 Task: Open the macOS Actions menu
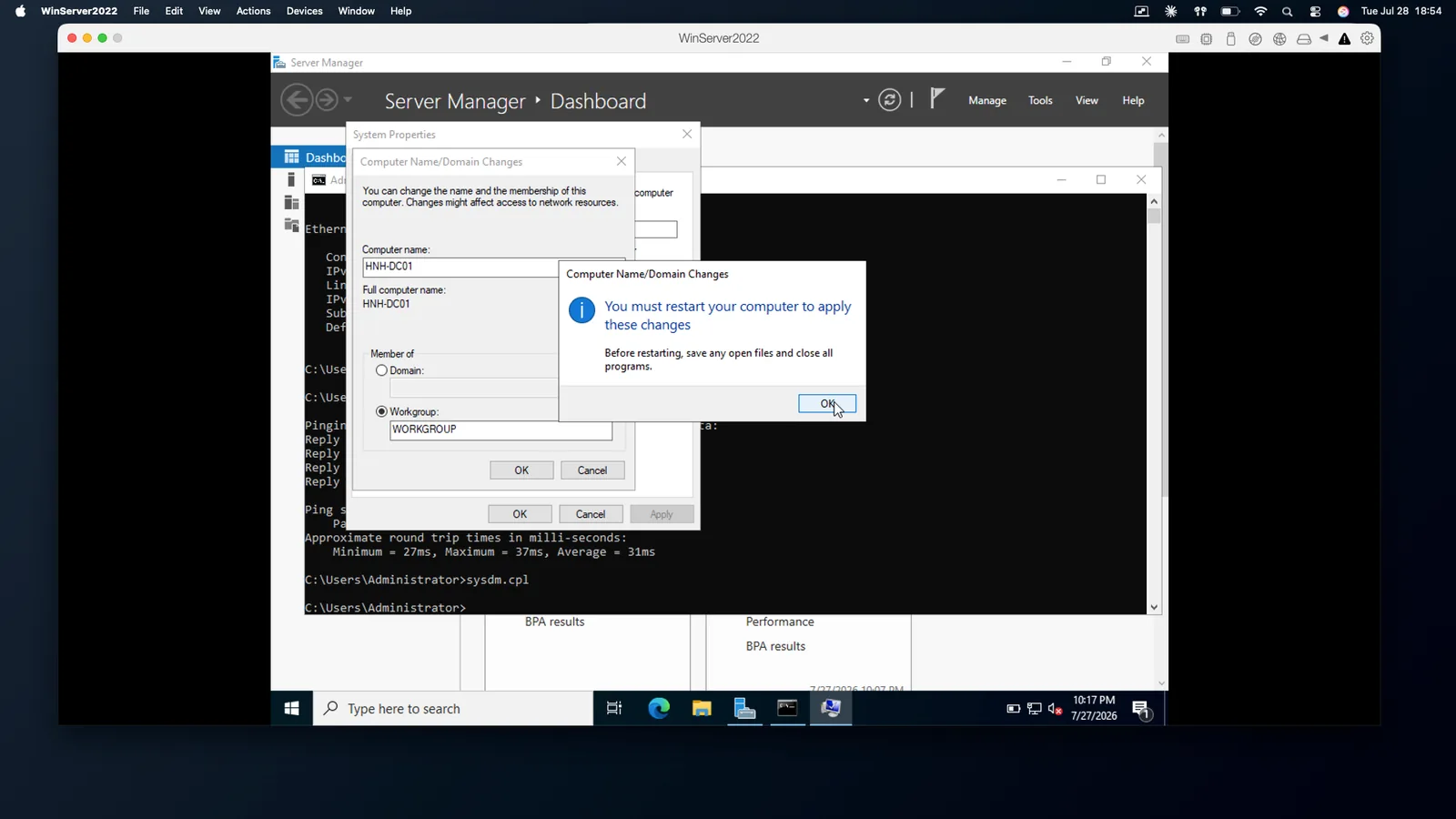coord(253,11)
